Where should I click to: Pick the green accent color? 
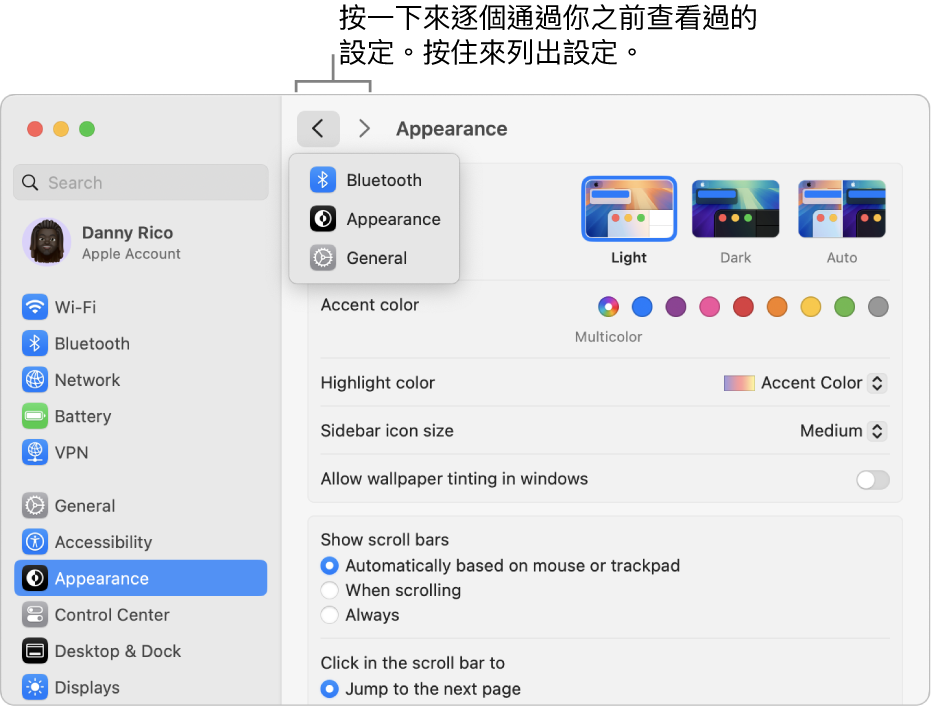pyautogui.click(x=844, y=306)
